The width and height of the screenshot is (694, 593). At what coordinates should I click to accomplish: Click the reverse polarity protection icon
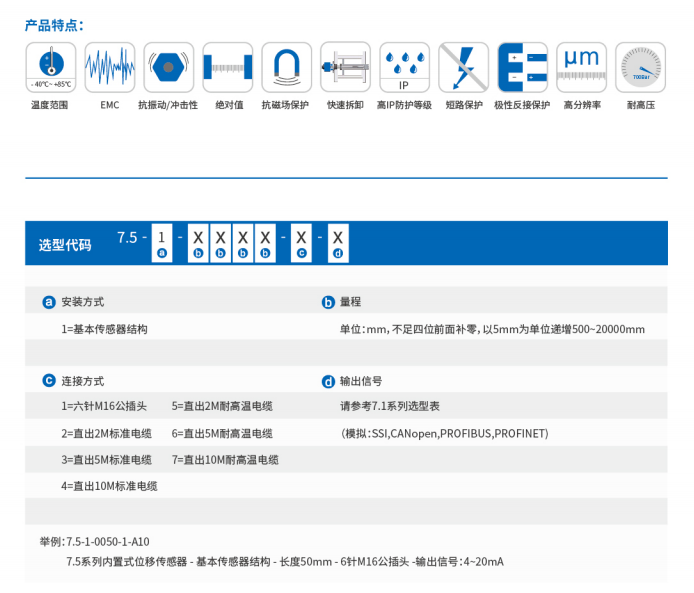(x=522, y=68)
